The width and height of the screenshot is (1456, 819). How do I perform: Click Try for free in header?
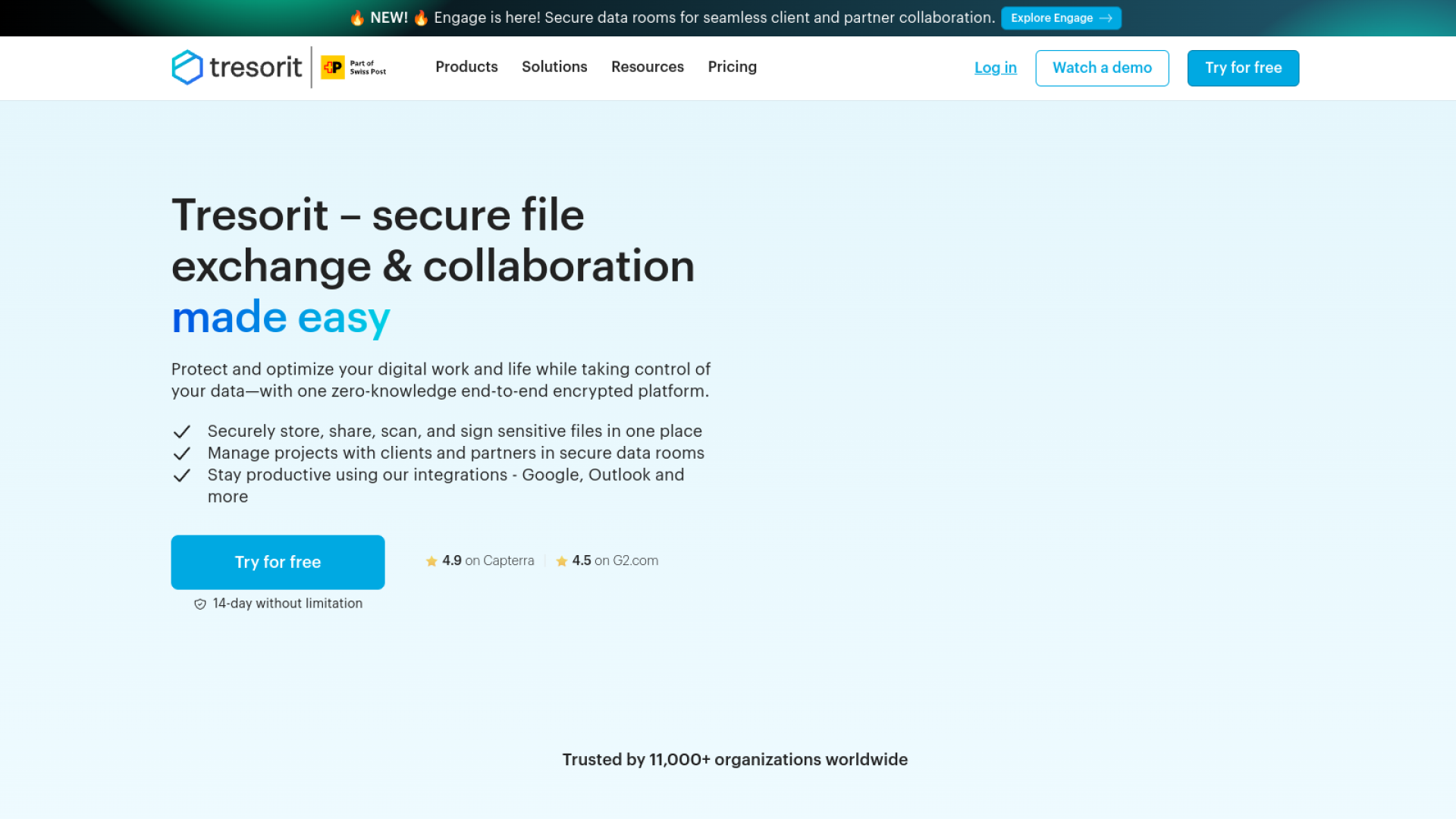(1243, 68)
